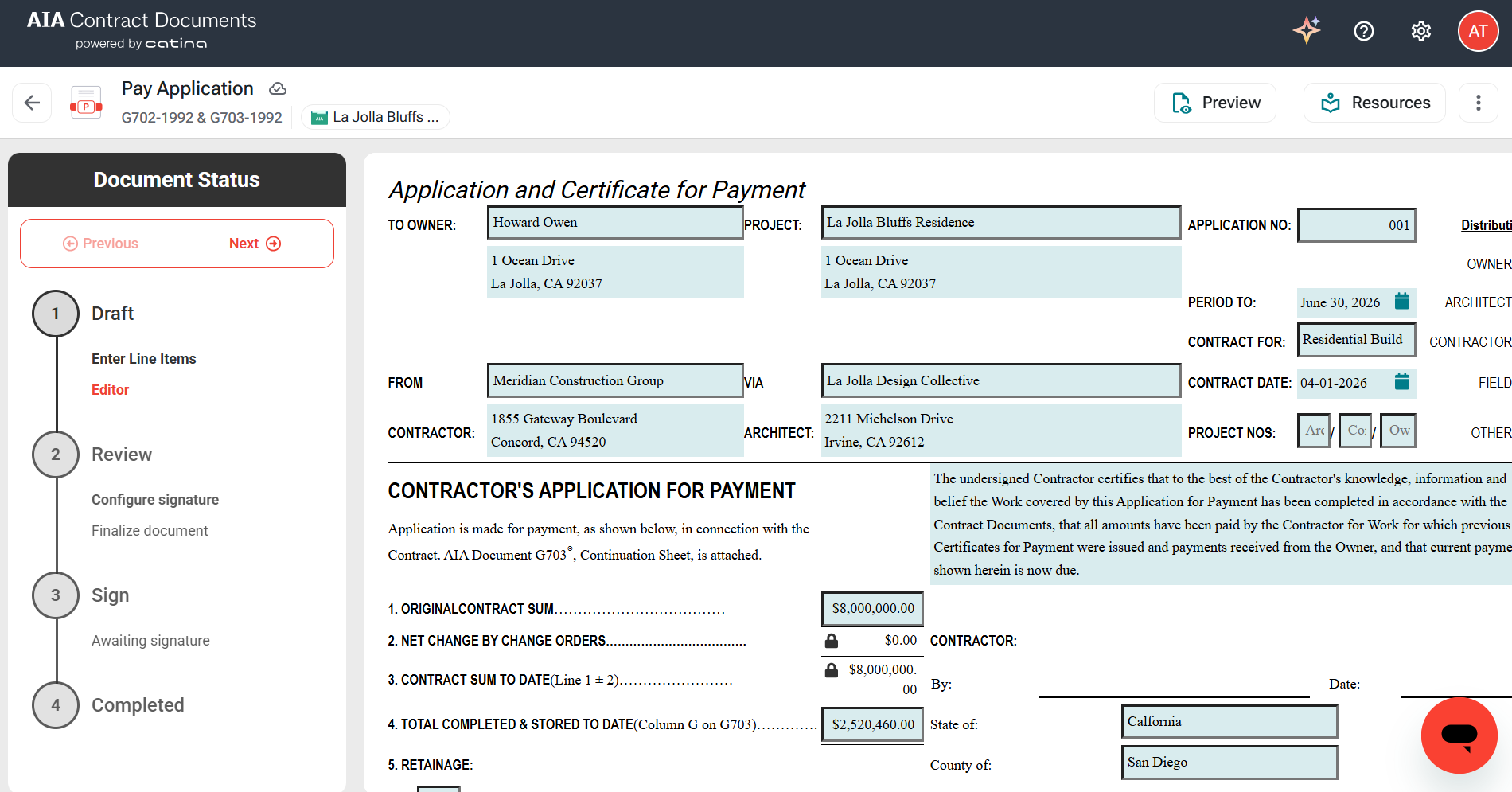Click the lock icon on Contract Sum To Date
1512x792 pixels.
click(832, 670)
